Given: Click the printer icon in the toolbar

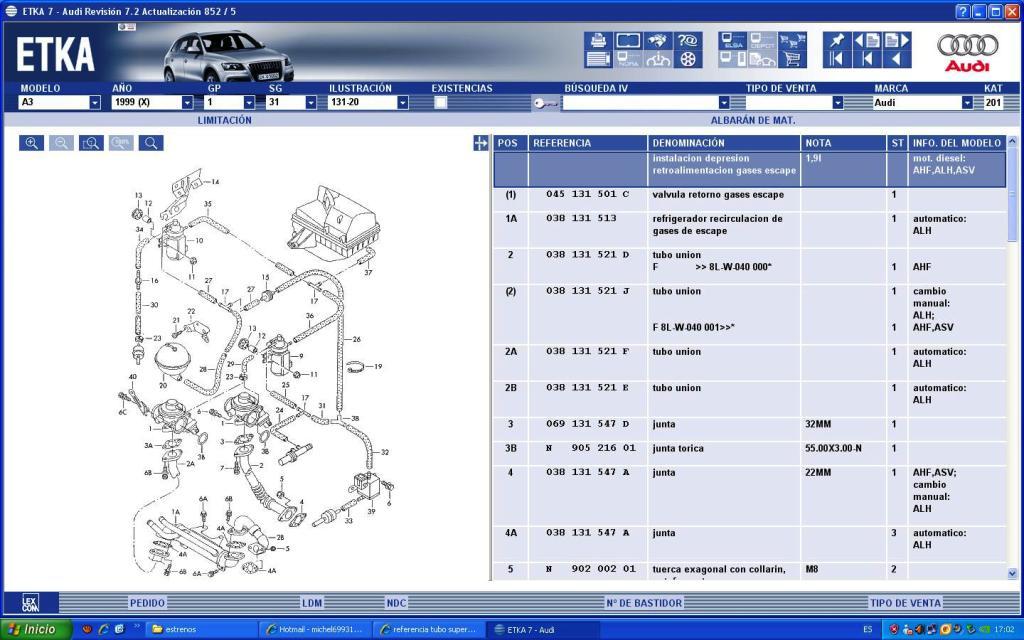Looking at the screenshot, I should pos(598,41).
